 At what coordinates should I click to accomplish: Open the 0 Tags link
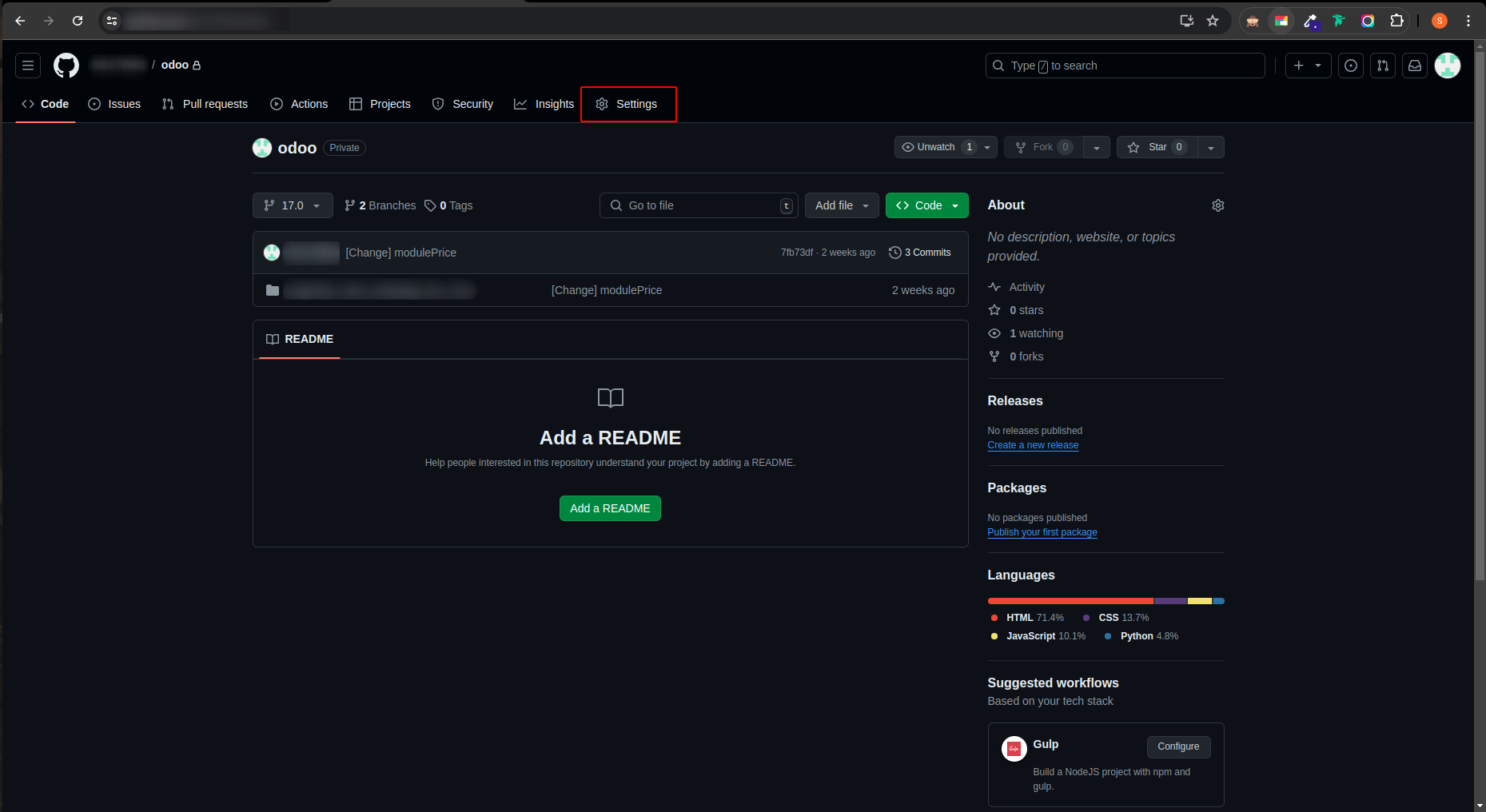(x=448, y=205)
